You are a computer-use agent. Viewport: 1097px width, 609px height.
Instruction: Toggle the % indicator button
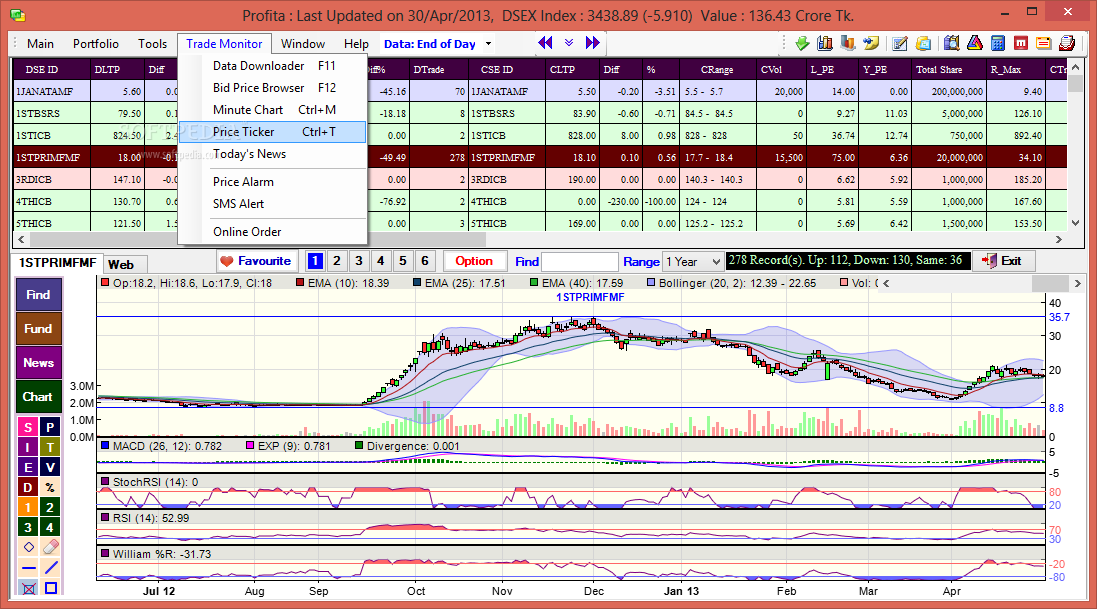pyautogui.click(x=50, y=487)
